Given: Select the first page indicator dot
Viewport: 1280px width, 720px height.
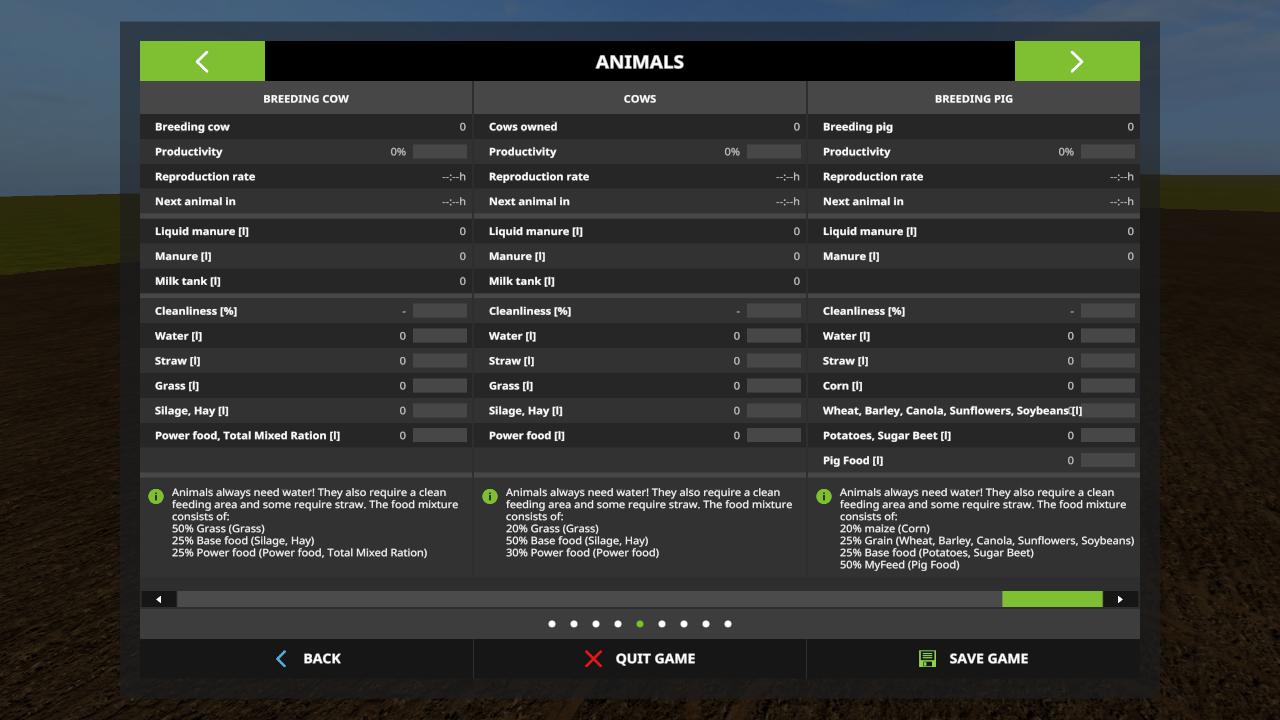Looking at the screenshot, I should 552,624.
